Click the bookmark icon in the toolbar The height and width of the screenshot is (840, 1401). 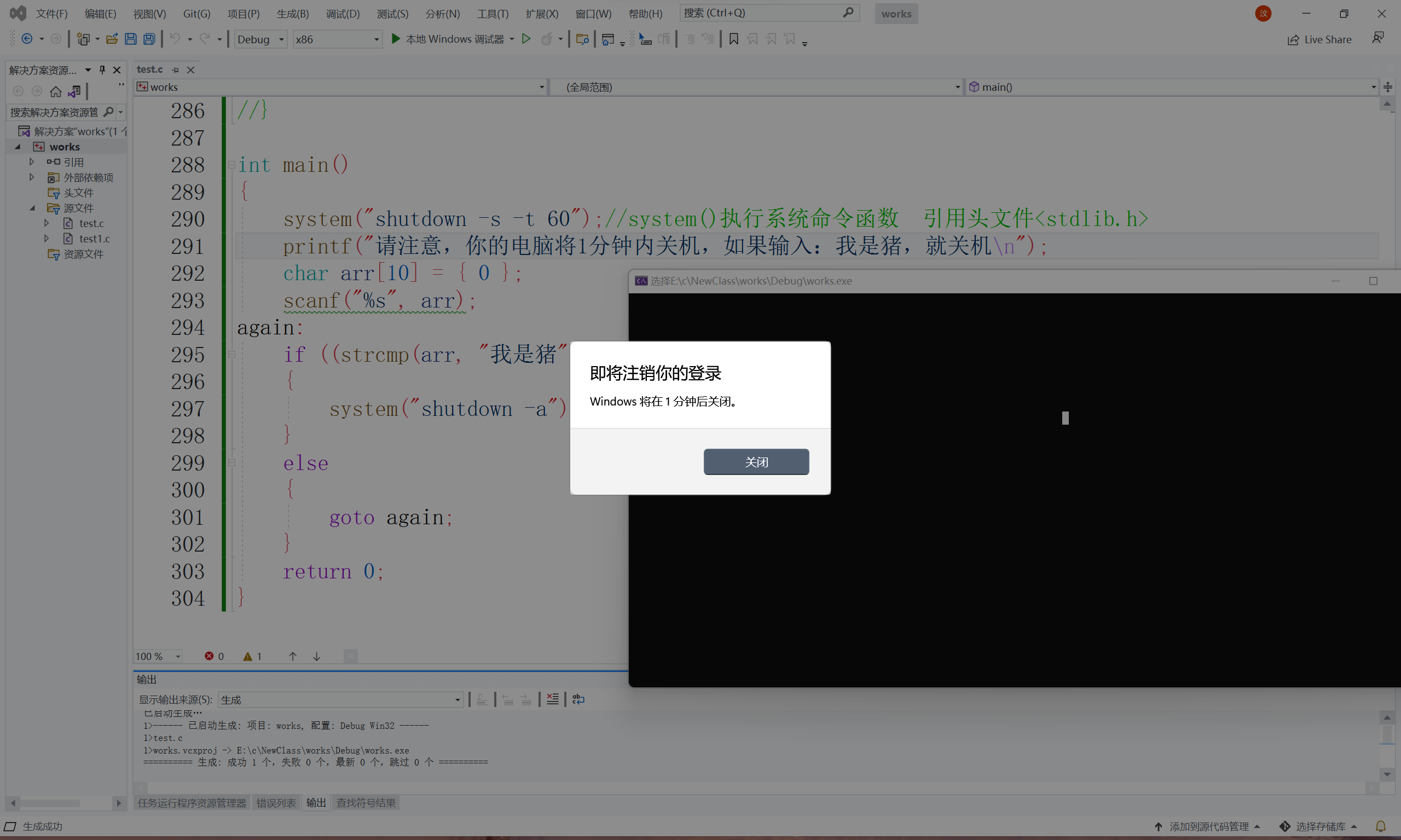(734, 38)
